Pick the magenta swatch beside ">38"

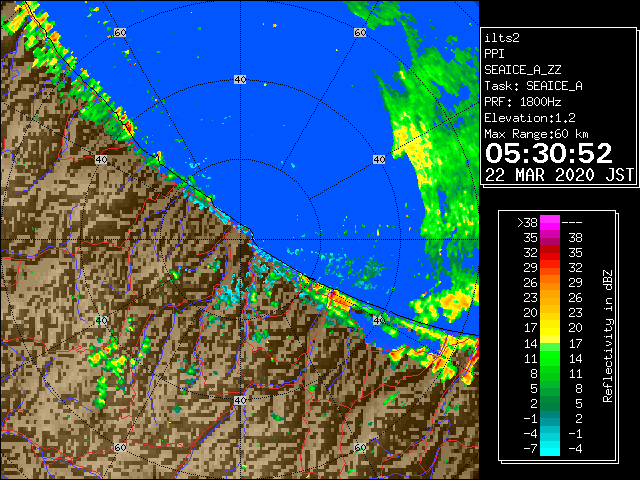(550, 222)
